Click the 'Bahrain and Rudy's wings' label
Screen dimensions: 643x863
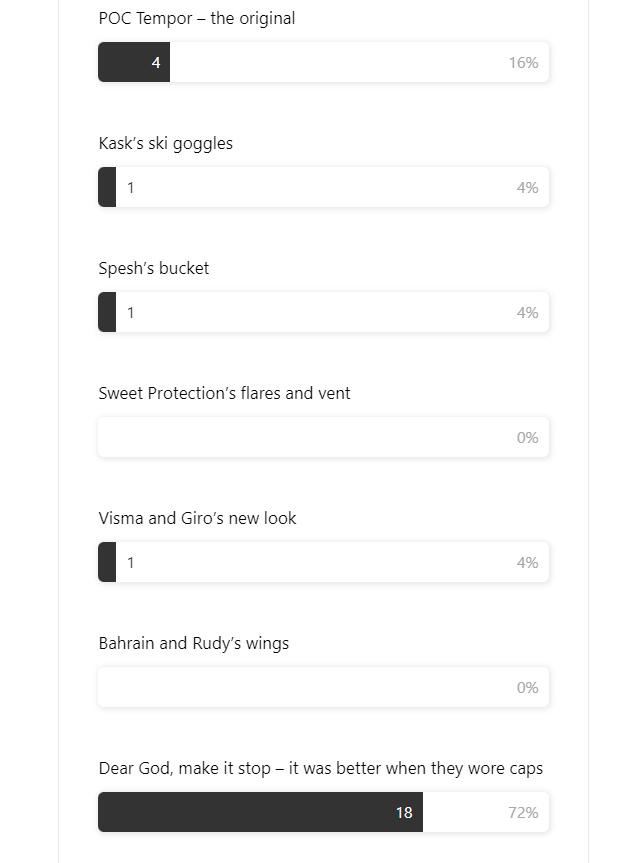[x=194, y=643]
